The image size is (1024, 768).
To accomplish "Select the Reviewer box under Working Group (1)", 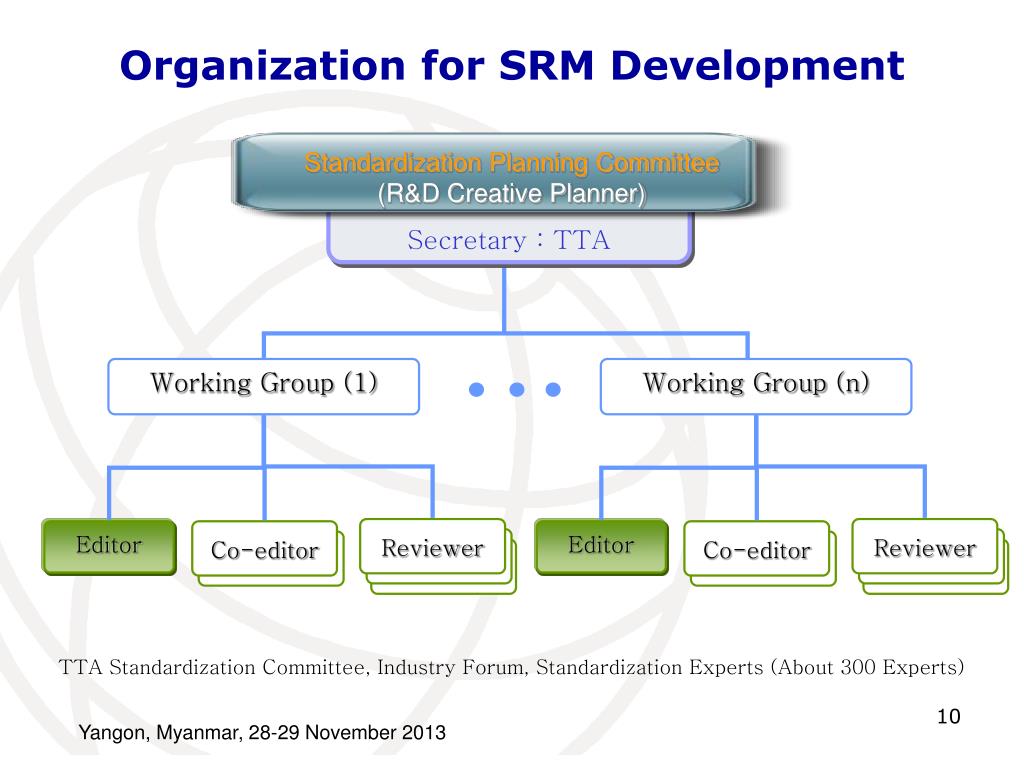I will click(433, 547).
